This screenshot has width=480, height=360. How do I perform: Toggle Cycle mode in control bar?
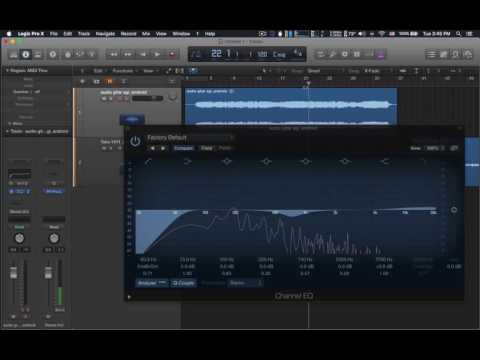pos(320,54)
